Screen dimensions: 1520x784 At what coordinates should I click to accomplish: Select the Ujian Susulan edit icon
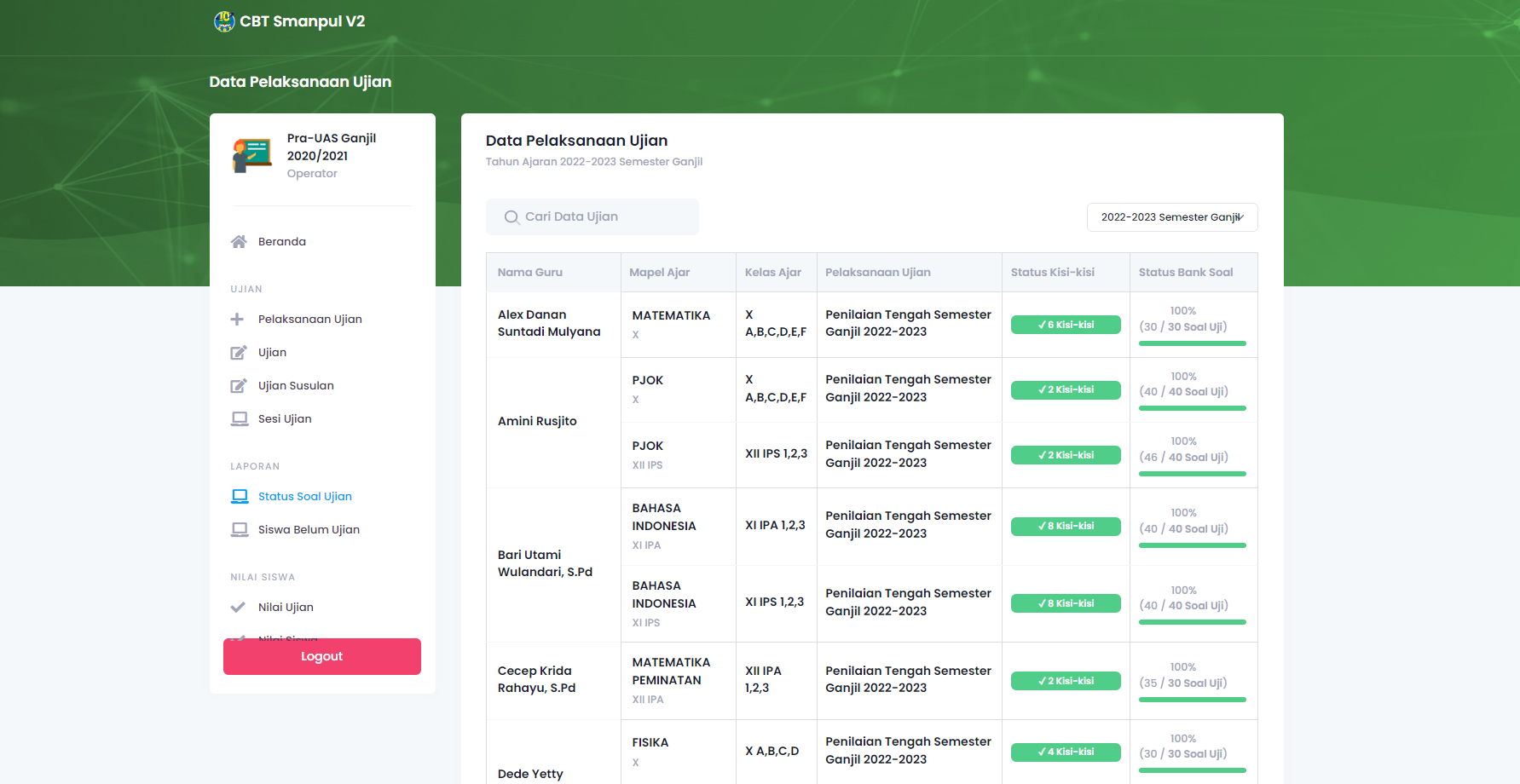coord(239,386)
